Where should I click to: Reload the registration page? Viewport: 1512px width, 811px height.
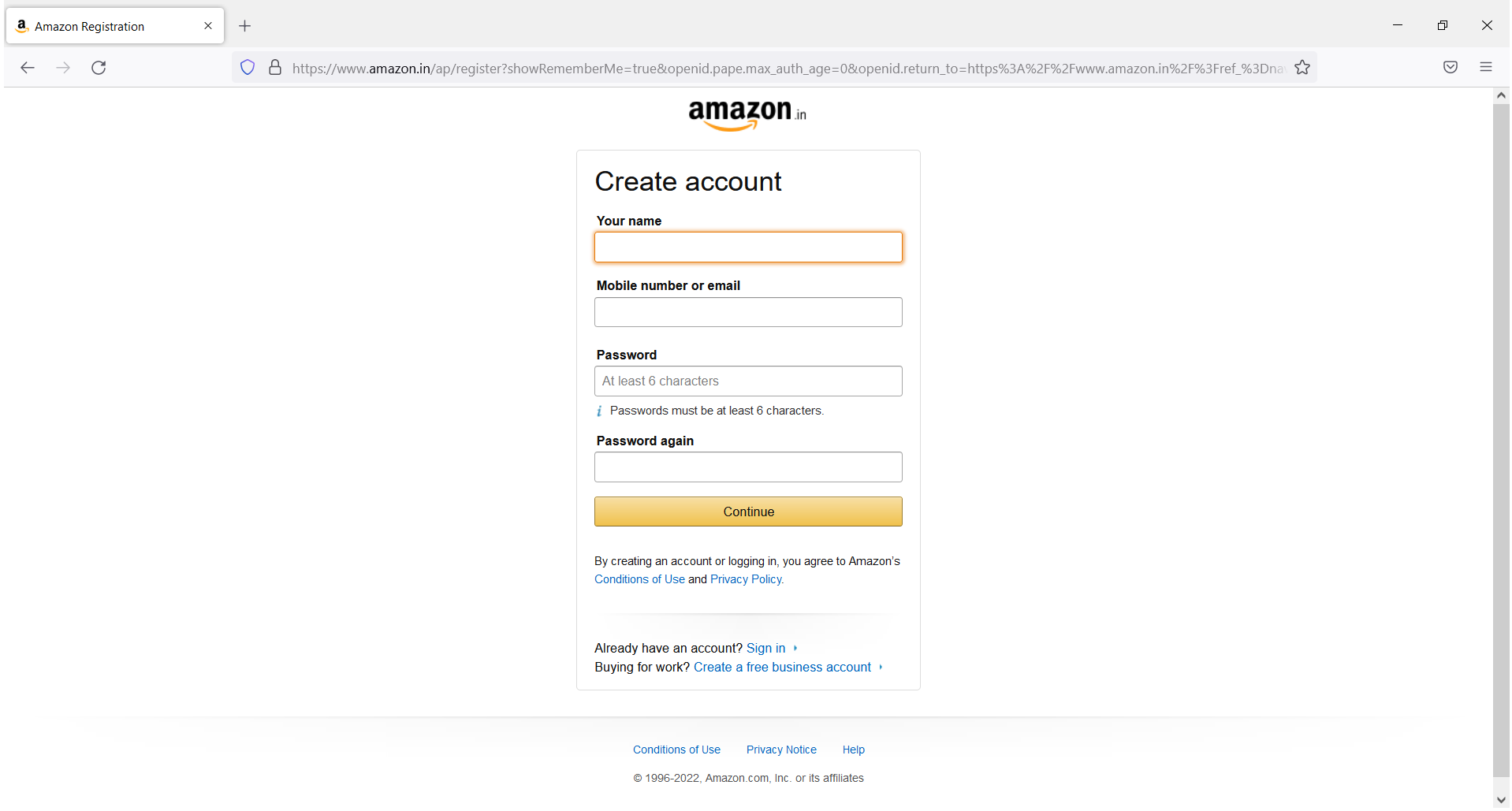click(x=99, y=68)
